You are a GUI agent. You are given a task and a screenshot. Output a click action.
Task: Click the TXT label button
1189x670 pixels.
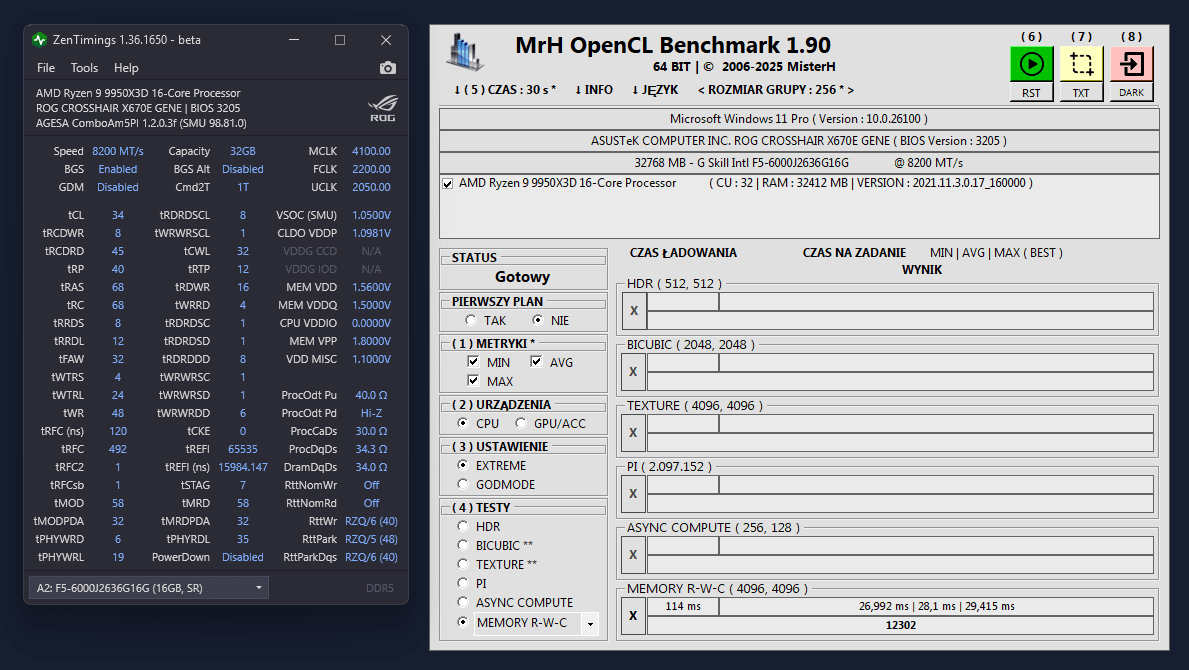click(1081, 92)
